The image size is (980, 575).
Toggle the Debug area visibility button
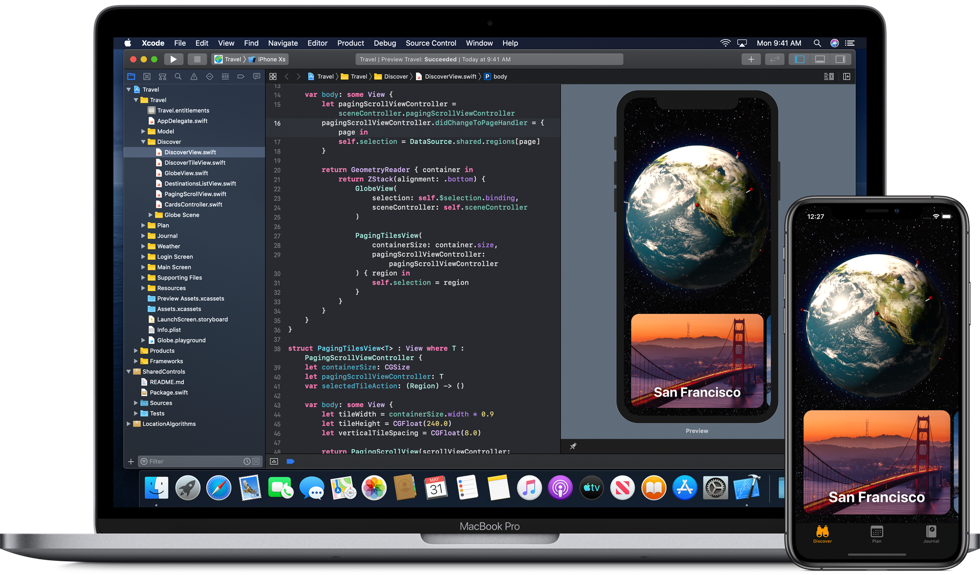coord(820,59)
